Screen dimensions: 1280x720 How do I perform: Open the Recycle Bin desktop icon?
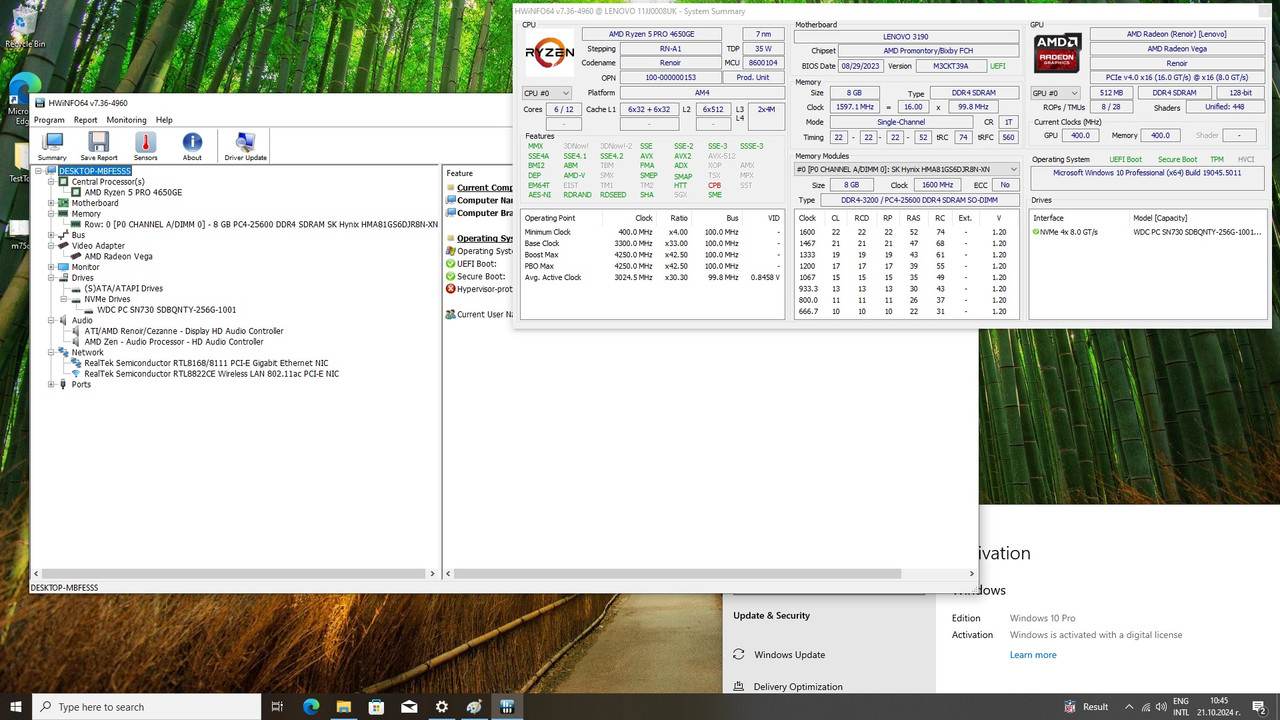point(25,27)
